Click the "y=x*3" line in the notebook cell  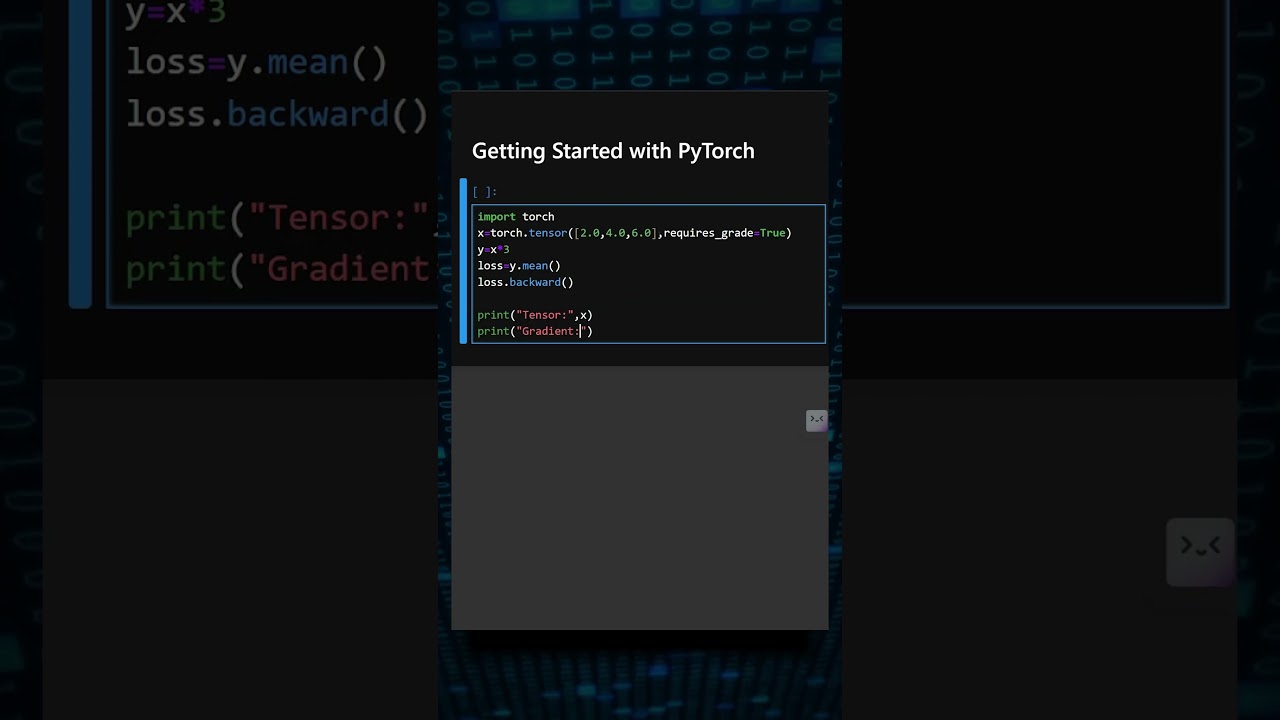493,250
